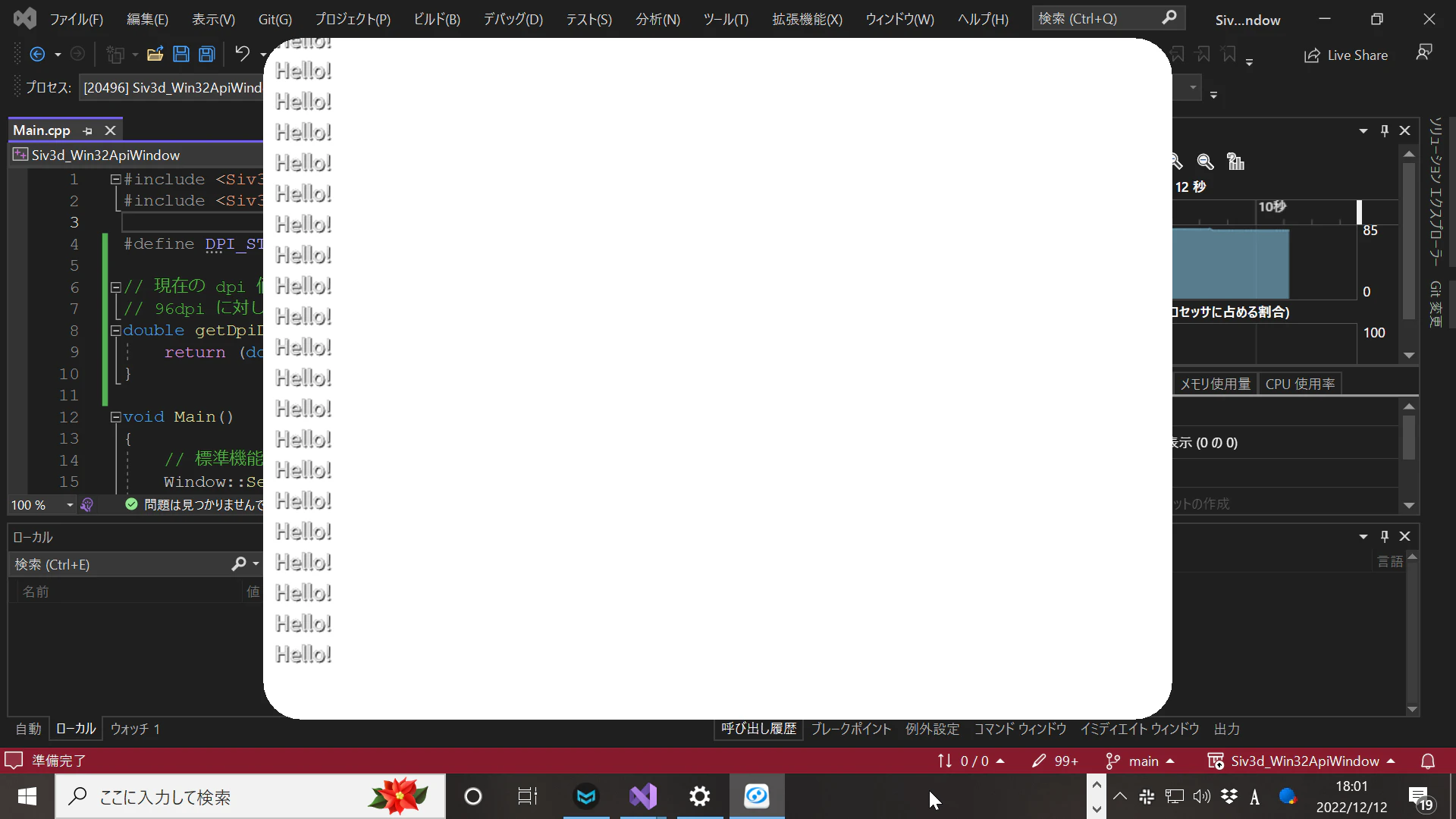Open the 100 % zoom dropdown
1456x819 pixels.
click(x=70, y=505)
